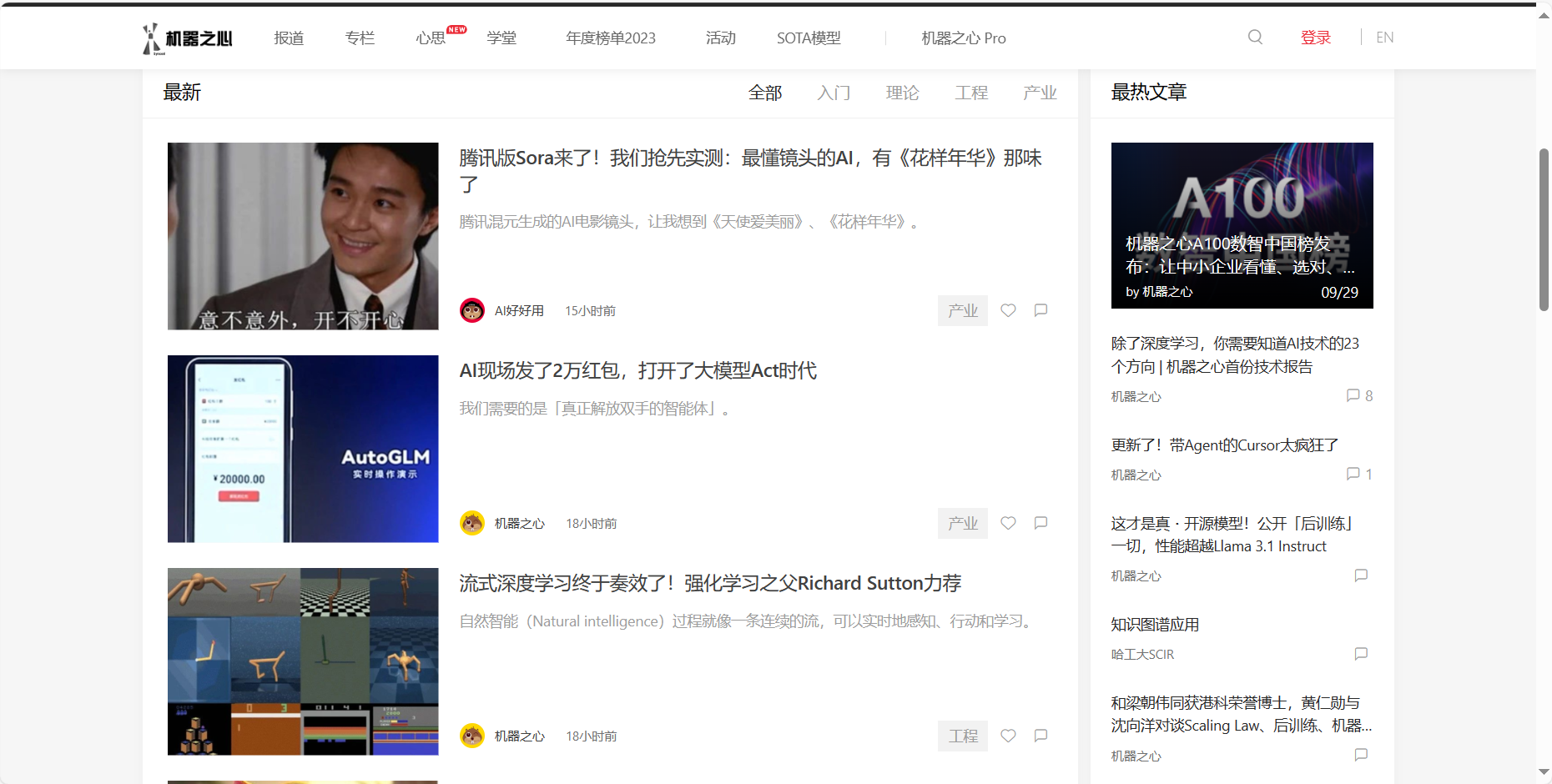Click the 机器之心 site logo
Screen dimensions: 1552x784
188,38
